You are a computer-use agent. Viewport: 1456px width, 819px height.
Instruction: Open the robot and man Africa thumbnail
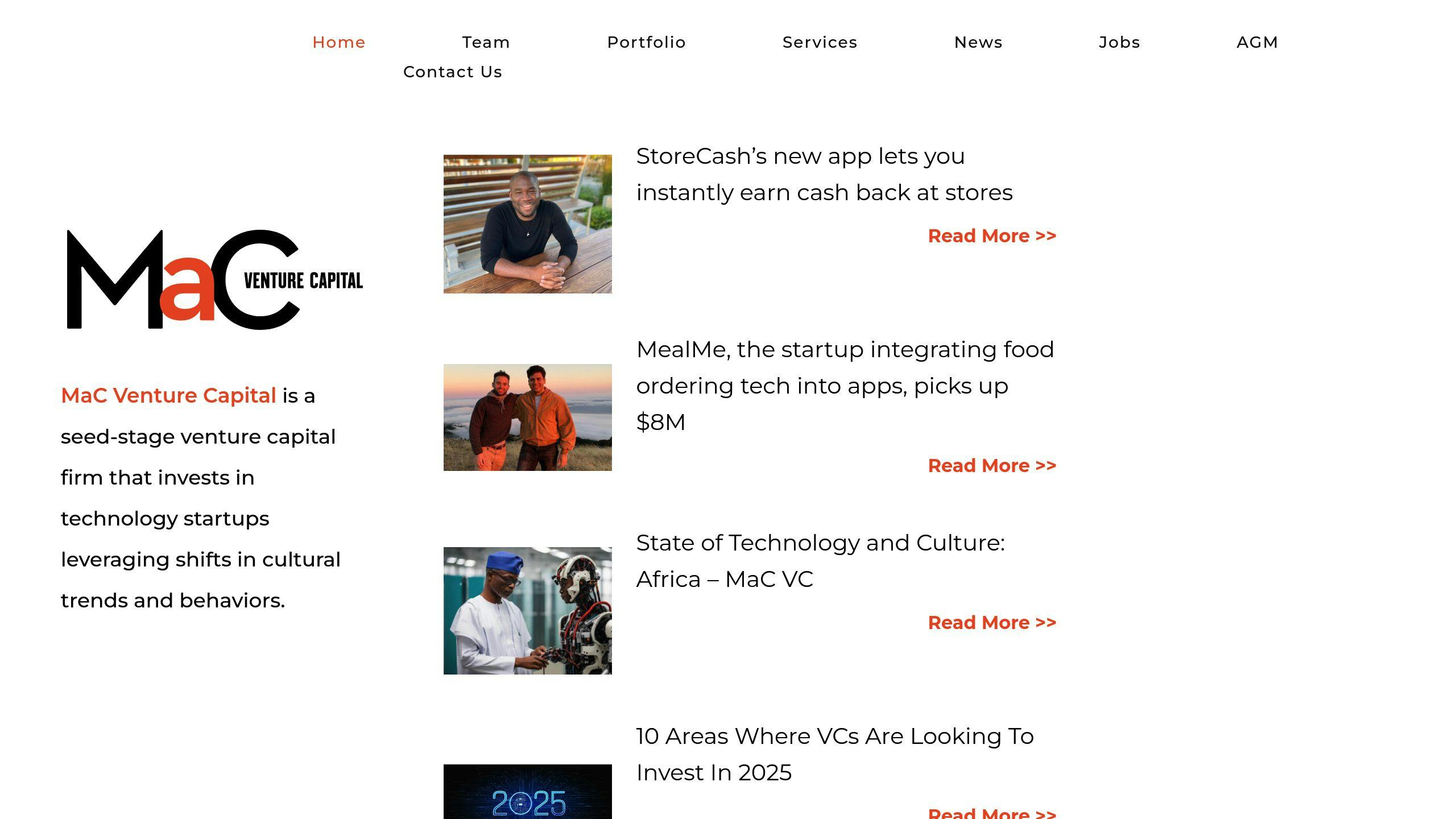pos(527,610)
